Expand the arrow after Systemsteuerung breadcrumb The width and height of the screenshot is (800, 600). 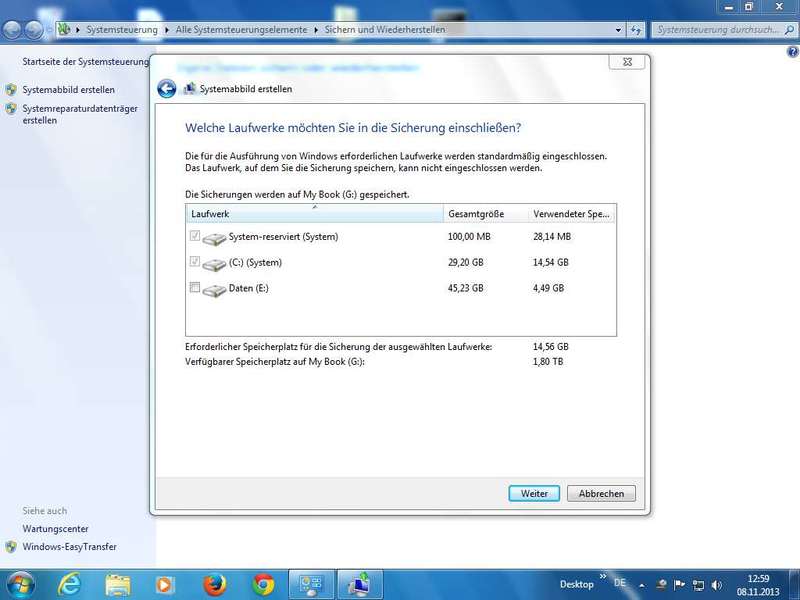click(x=167, y=30)
